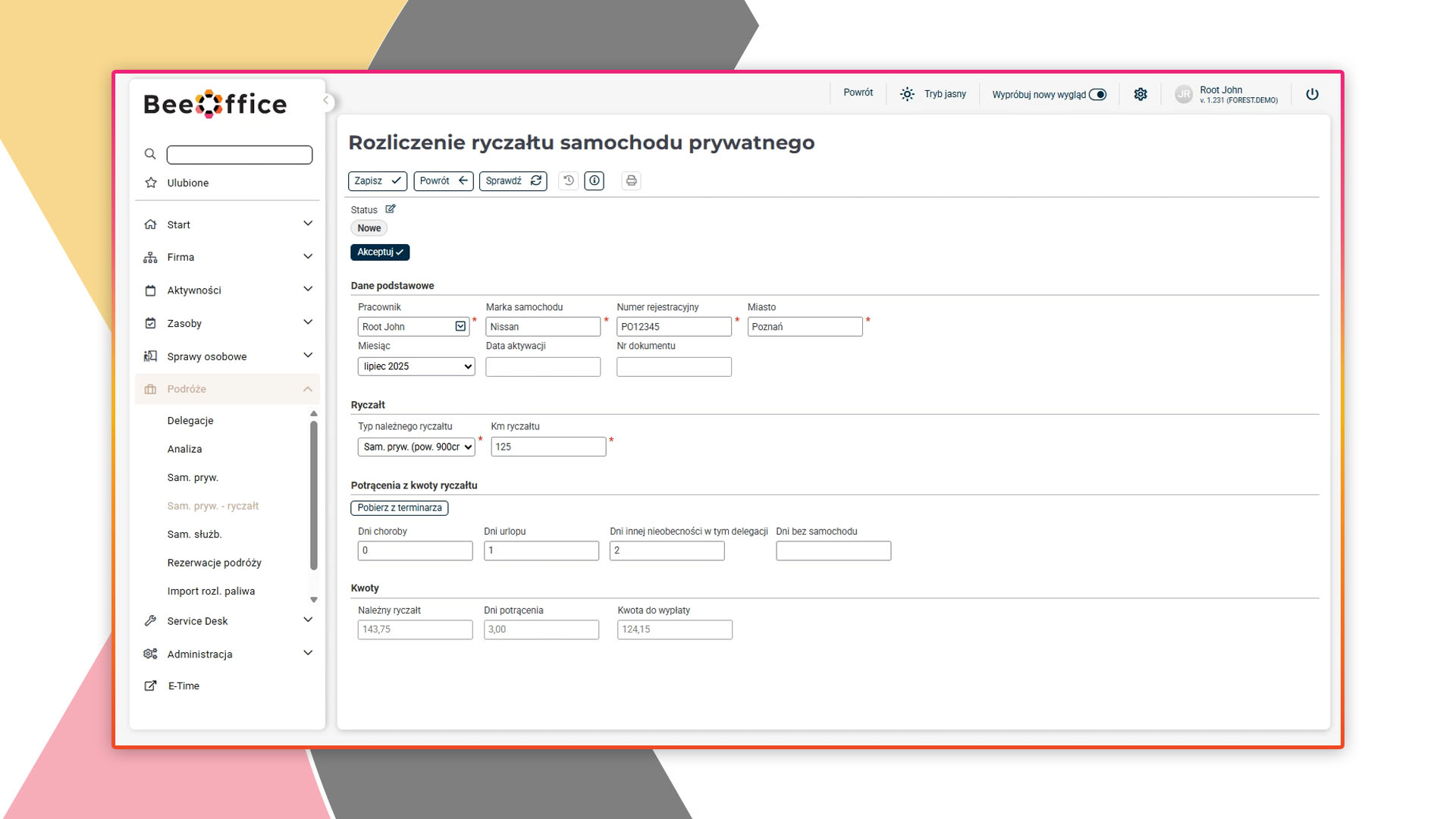1456x819 pixels.
Task: Open Delegacje in the Podróże submenu
Action: click(x=190, y=421)
